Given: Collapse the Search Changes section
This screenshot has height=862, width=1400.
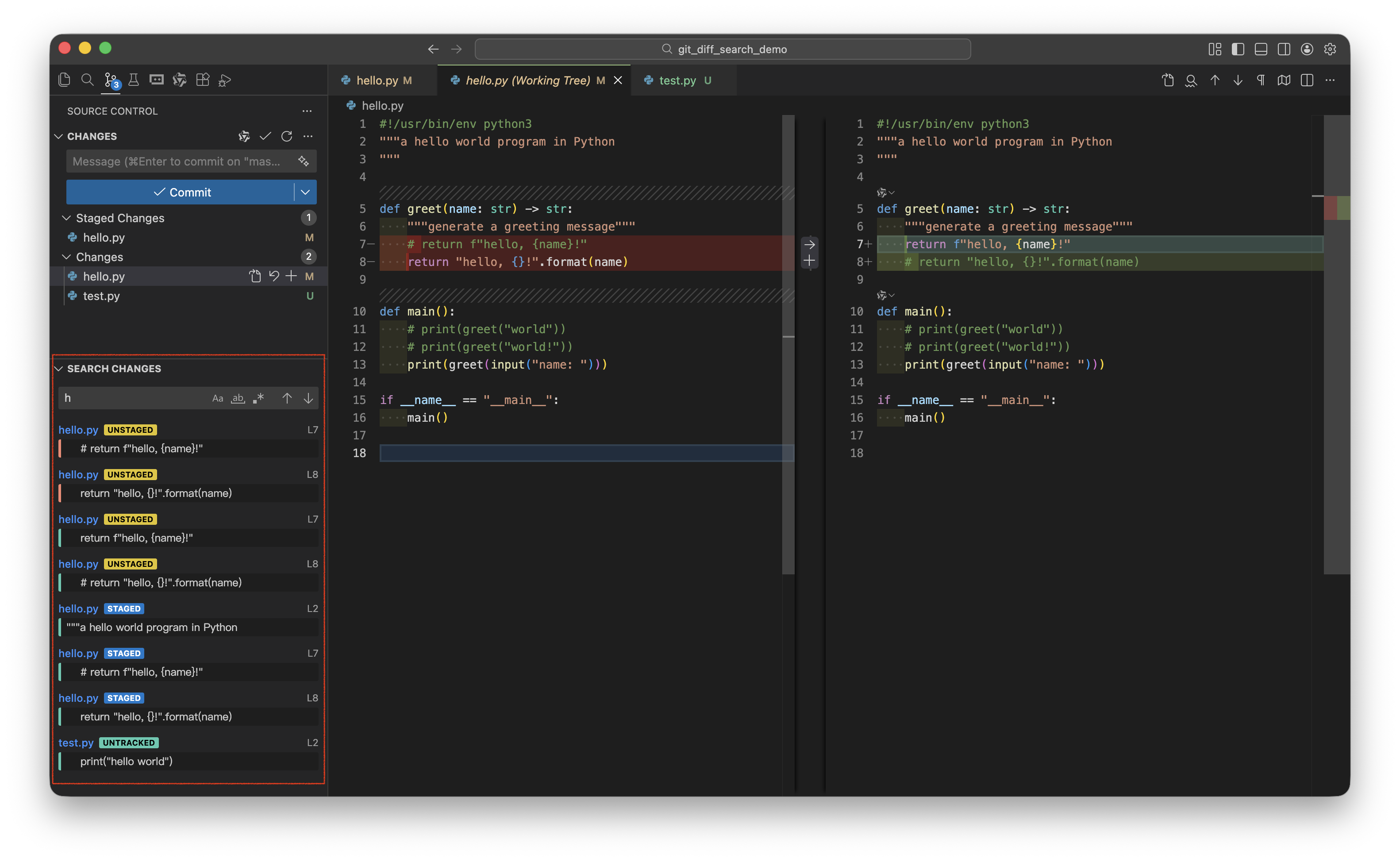Looking at the screenshot, I should (x=59, y=369).
